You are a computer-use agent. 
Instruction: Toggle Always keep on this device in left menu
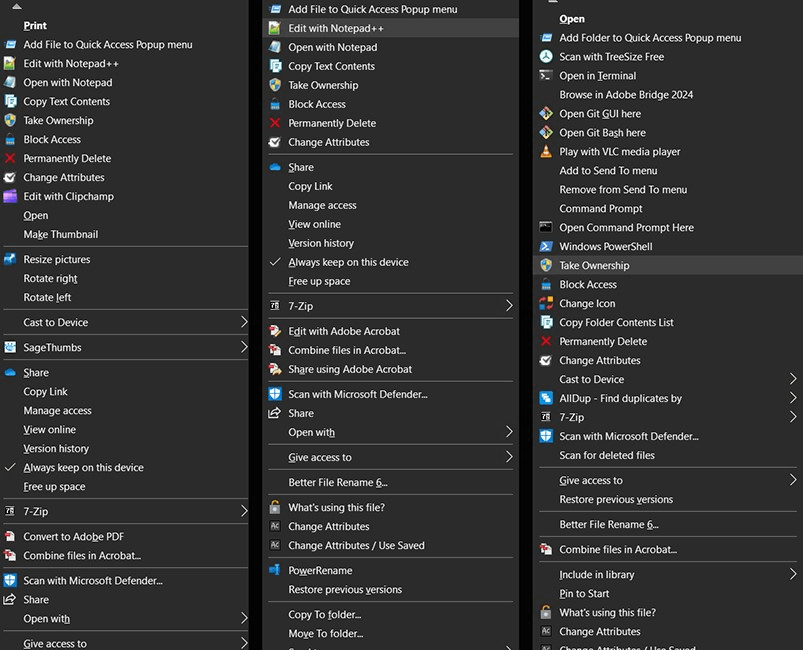pos(125,468)
